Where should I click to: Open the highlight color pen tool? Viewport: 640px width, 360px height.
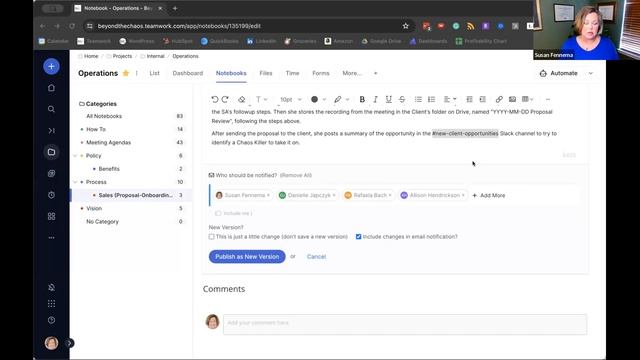tap(338, 99)
